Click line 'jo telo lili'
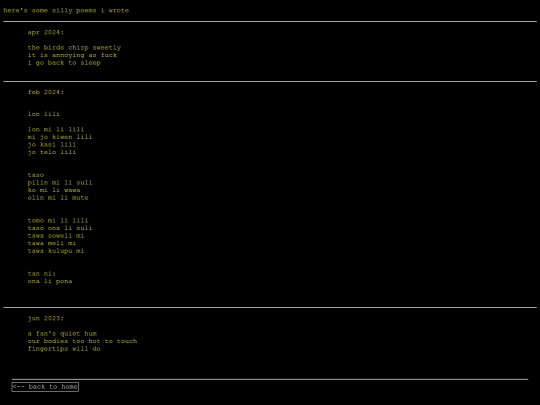The image size is (540, 405). pyautogui.click(x=52, y=152)
